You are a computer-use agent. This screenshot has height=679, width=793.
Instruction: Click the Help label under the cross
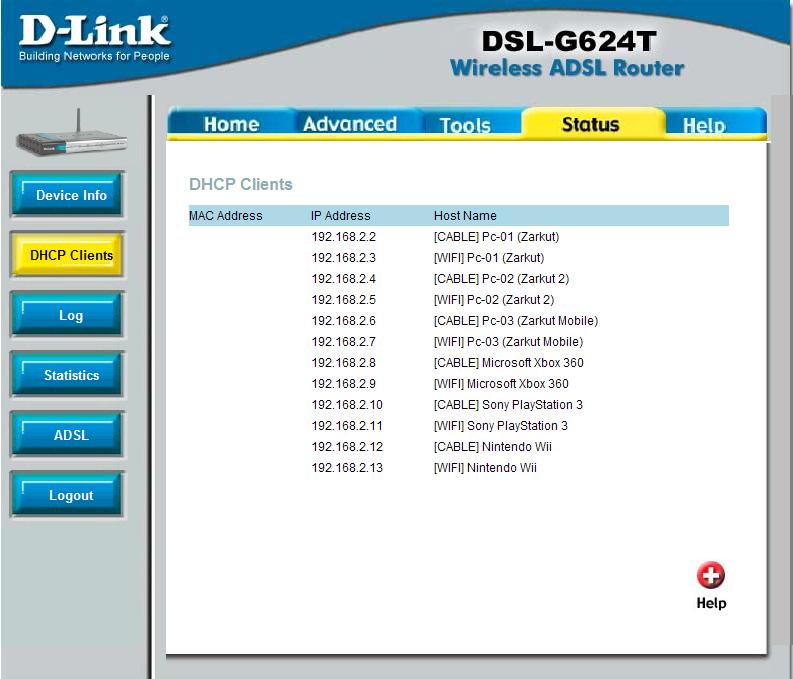pos(711,603)
